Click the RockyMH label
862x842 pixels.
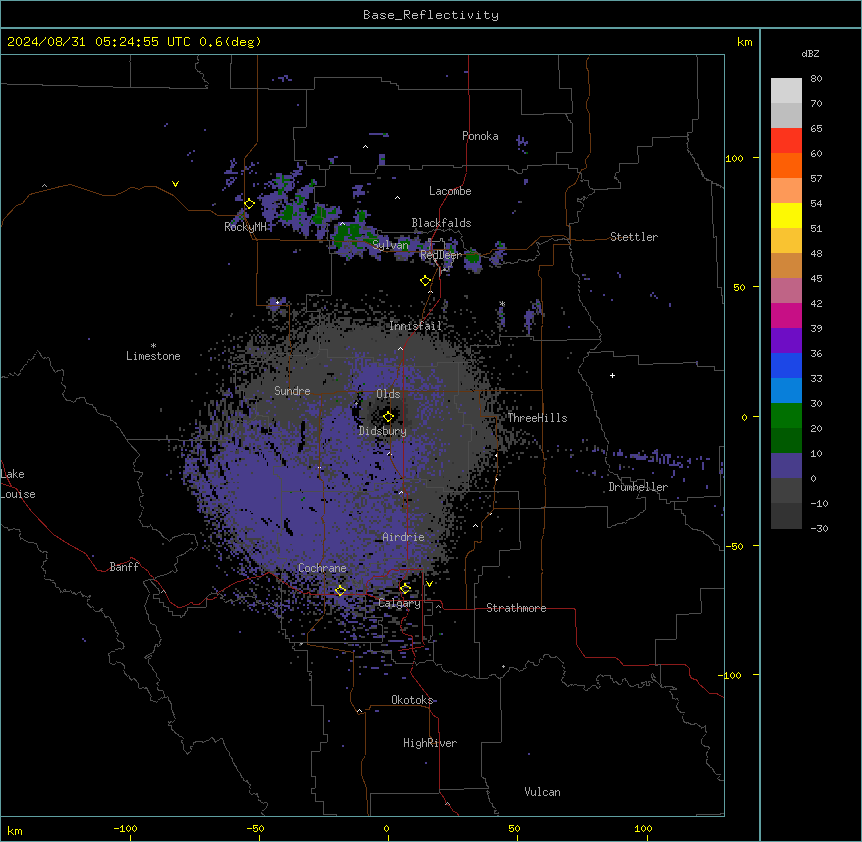coord(245,226)
